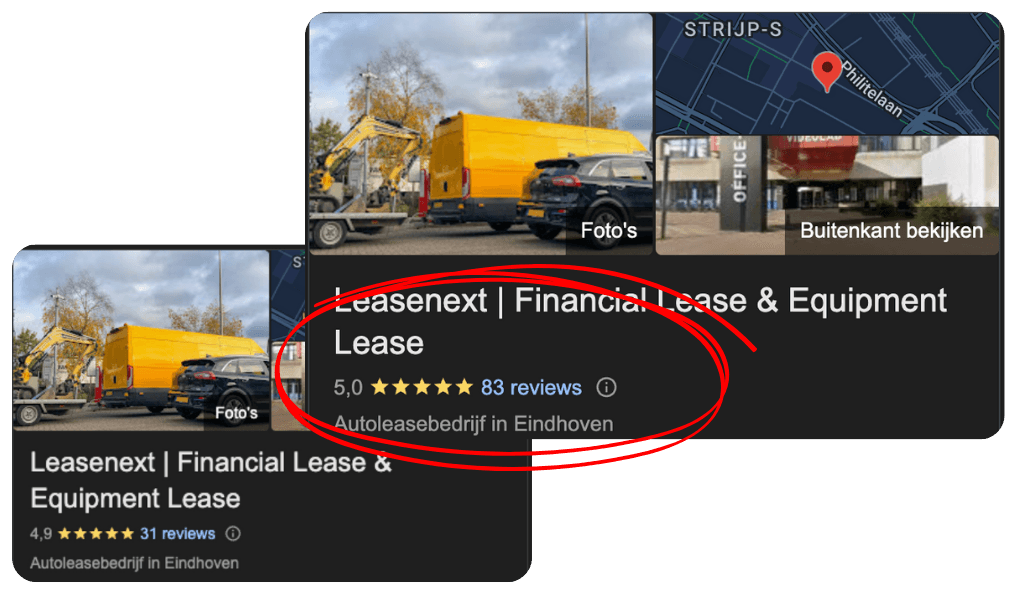Viewport: 1024px width, 600px height.
Task: Click info icon beside 83 reviews
Action: 606,388
